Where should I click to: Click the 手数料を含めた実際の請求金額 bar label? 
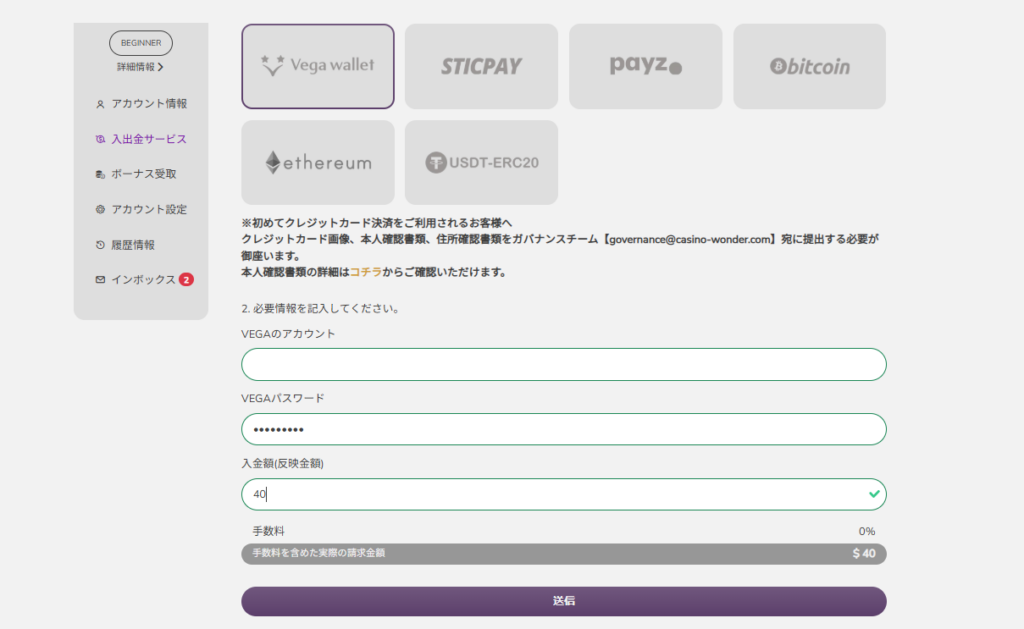coord(319,553)
